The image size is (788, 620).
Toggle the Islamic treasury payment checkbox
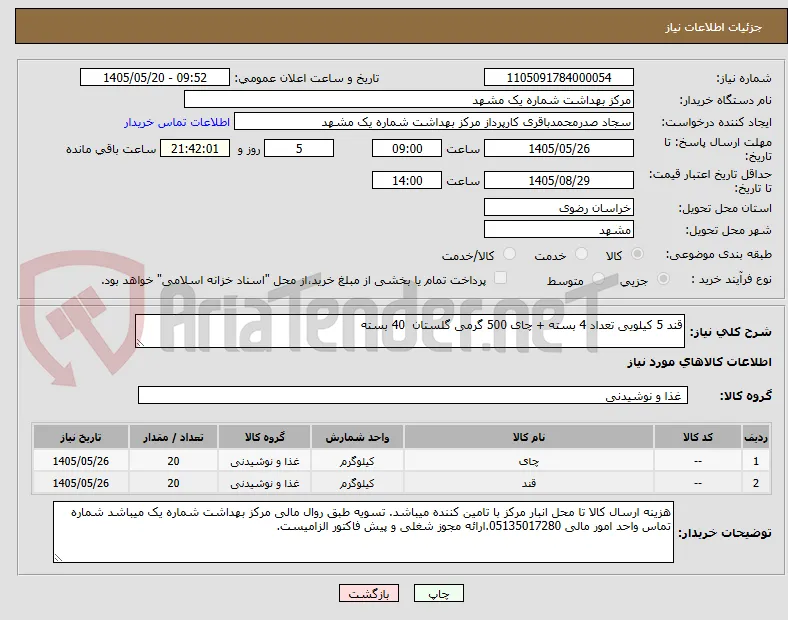click(x=501, y=278)
